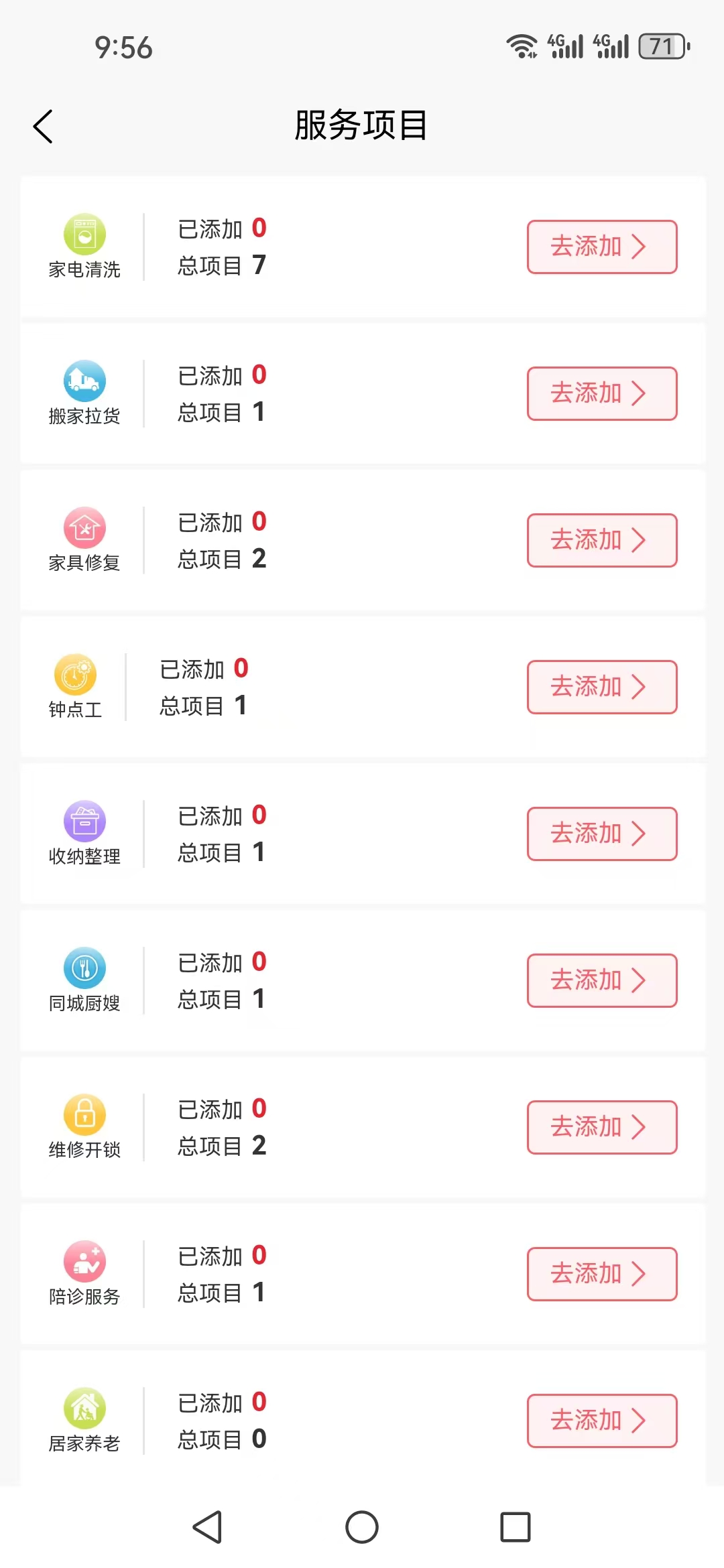The width and height of the screenshot is (724, 1568).
Task: Tap the 家具修复 furniture repair icon
Action: [84, 528]
